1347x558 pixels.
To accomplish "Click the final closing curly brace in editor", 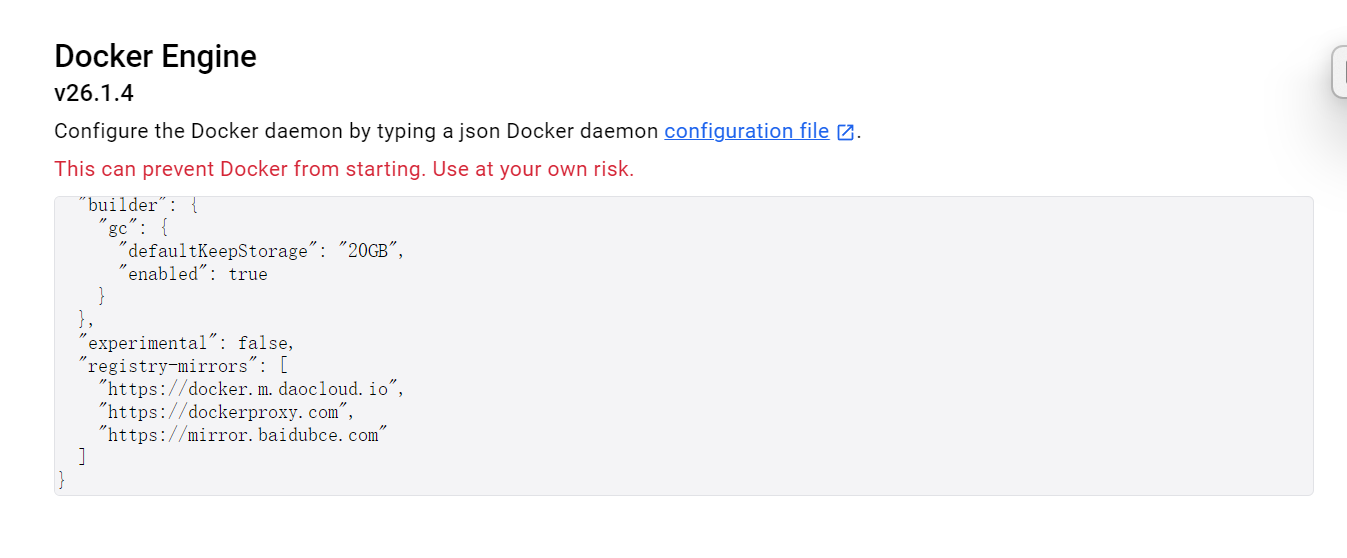I will pyautogui.click(x=62, y=481).
